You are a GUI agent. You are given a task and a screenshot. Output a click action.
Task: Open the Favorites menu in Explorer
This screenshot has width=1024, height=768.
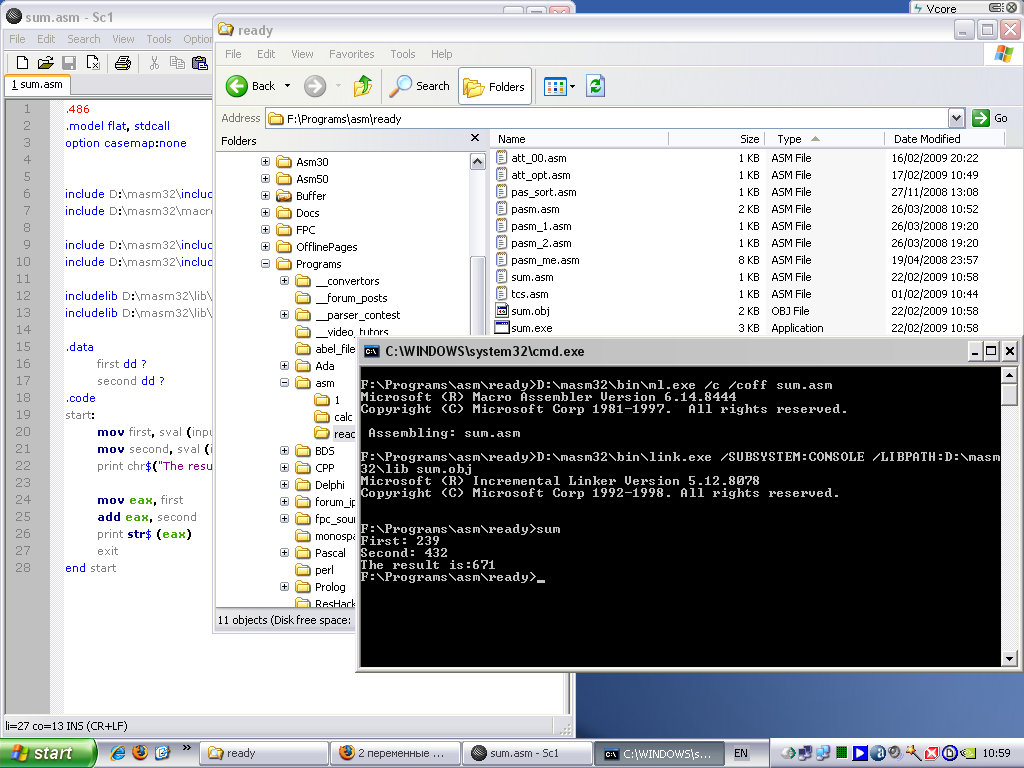[351, 54]
